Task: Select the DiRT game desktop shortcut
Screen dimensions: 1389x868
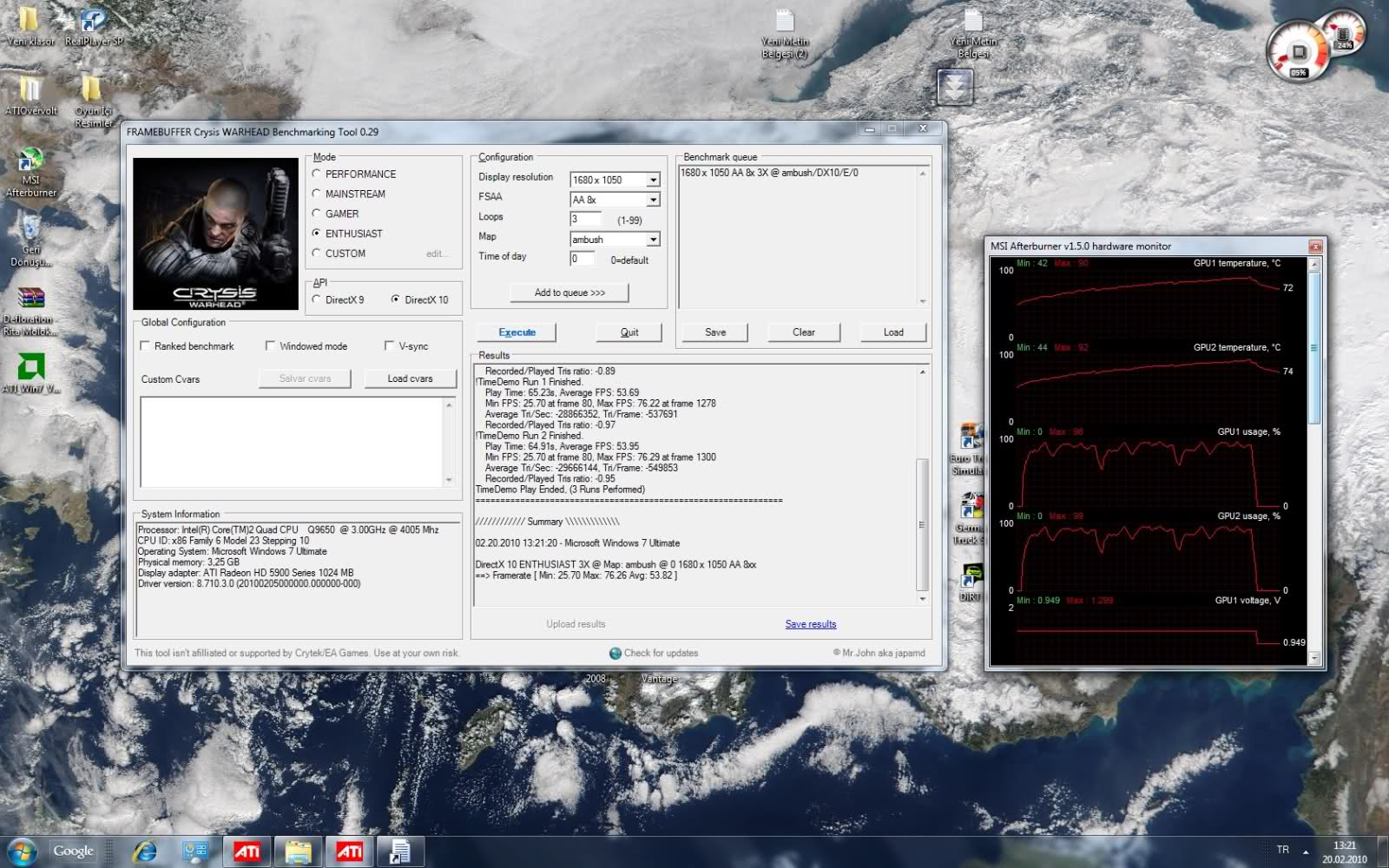Action: tap(971, 582)
